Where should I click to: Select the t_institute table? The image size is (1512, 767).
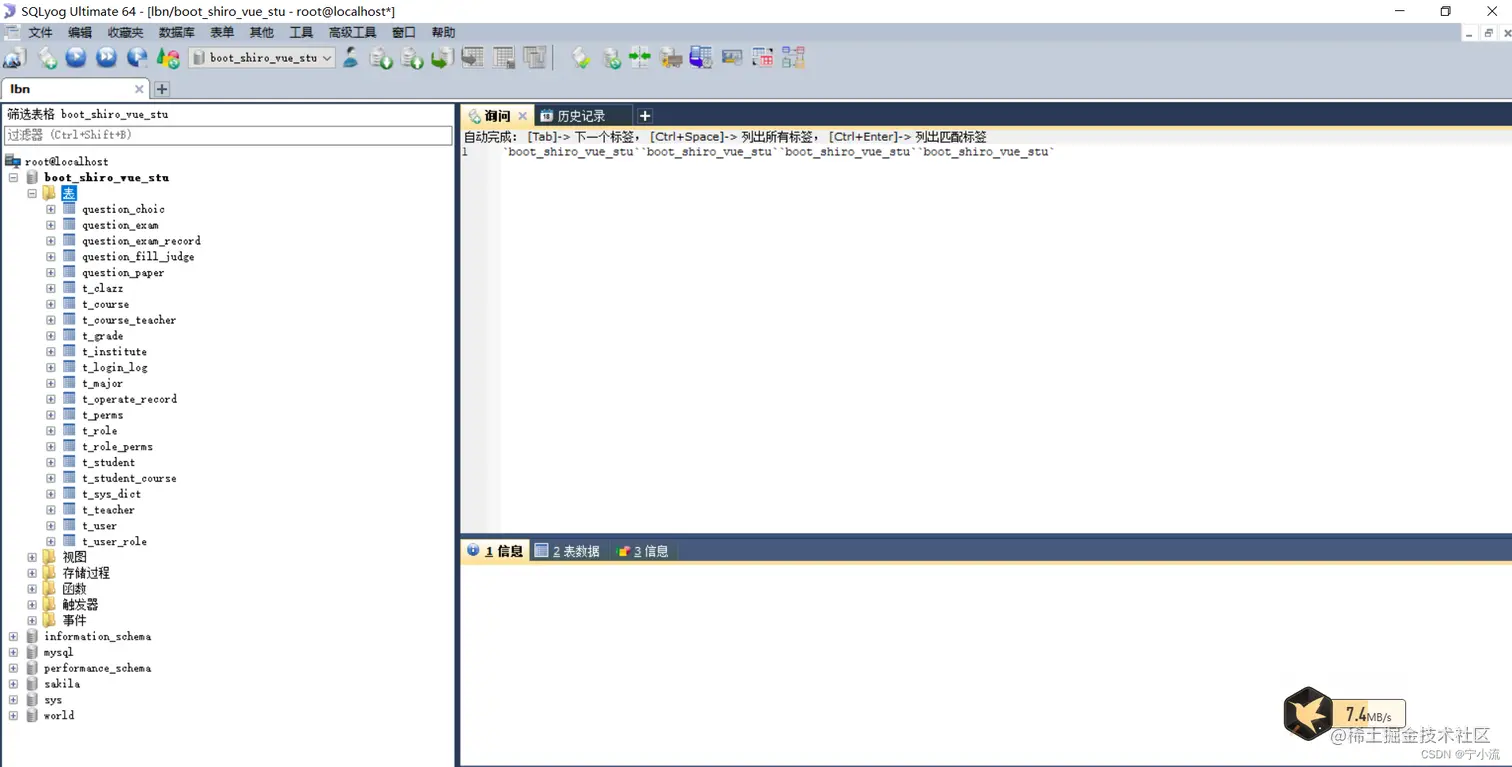114,352
